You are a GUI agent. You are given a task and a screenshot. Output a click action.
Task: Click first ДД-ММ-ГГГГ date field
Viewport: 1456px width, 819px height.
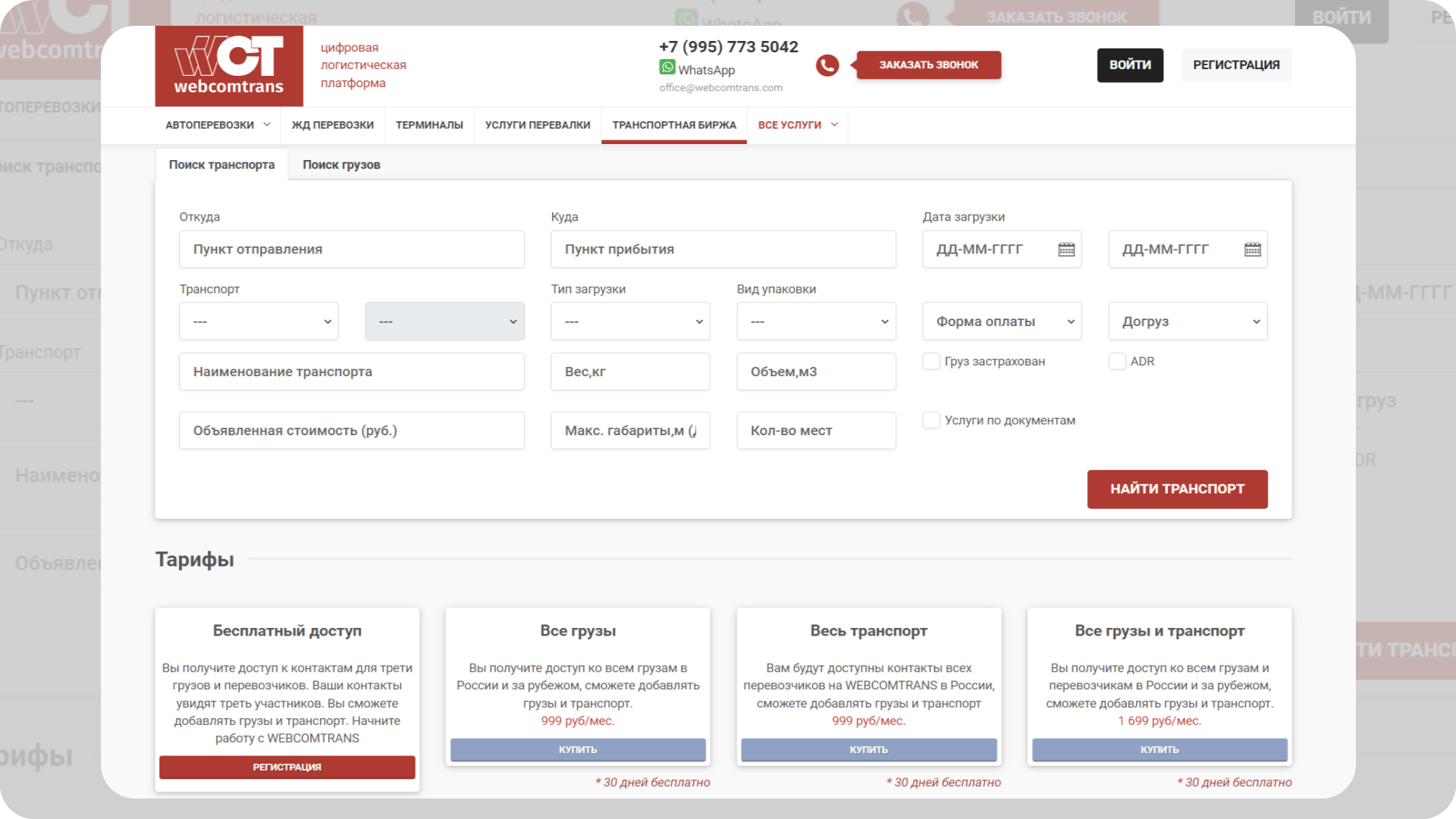tap(1002, 249)
